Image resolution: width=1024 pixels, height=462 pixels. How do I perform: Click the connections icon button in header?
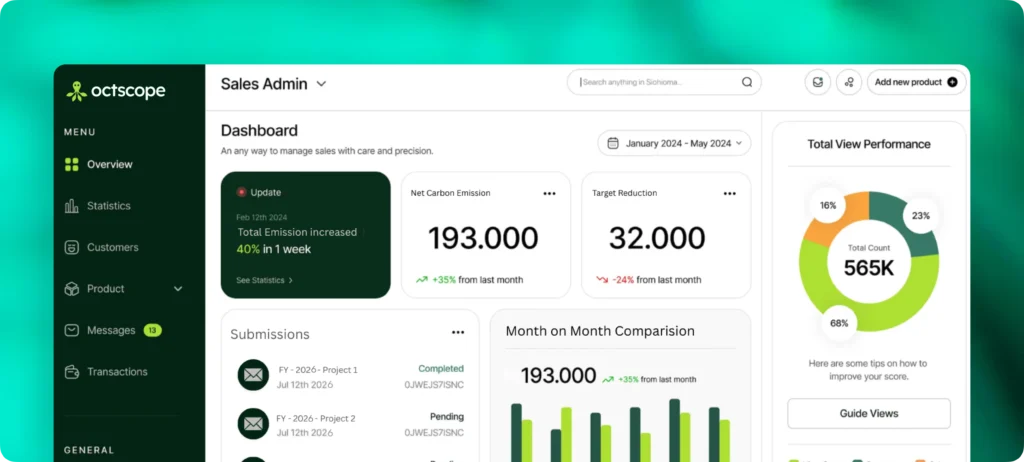[849, 82]
